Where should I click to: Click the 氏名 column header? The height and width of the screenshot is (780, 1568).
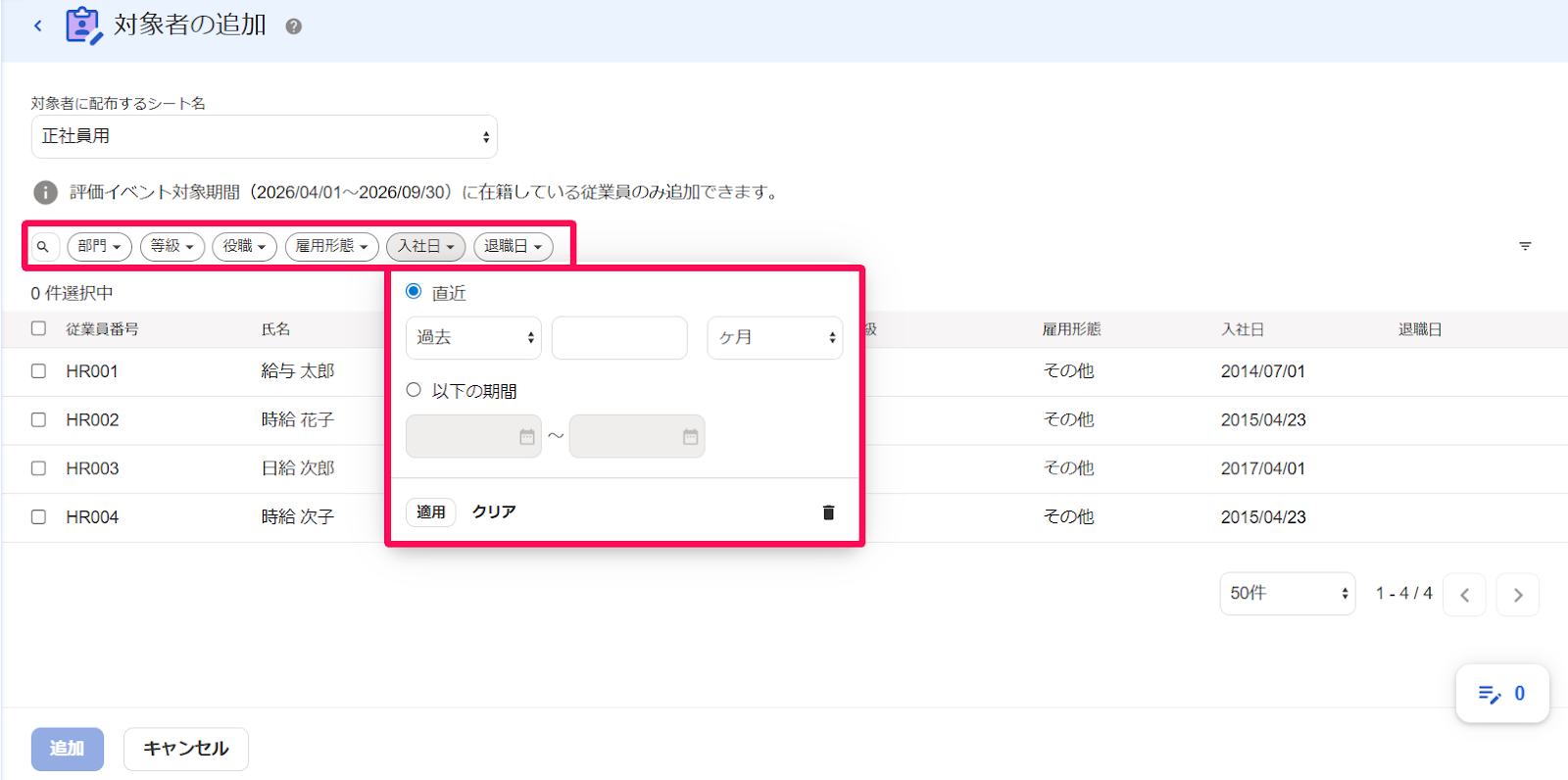(276, 329)
